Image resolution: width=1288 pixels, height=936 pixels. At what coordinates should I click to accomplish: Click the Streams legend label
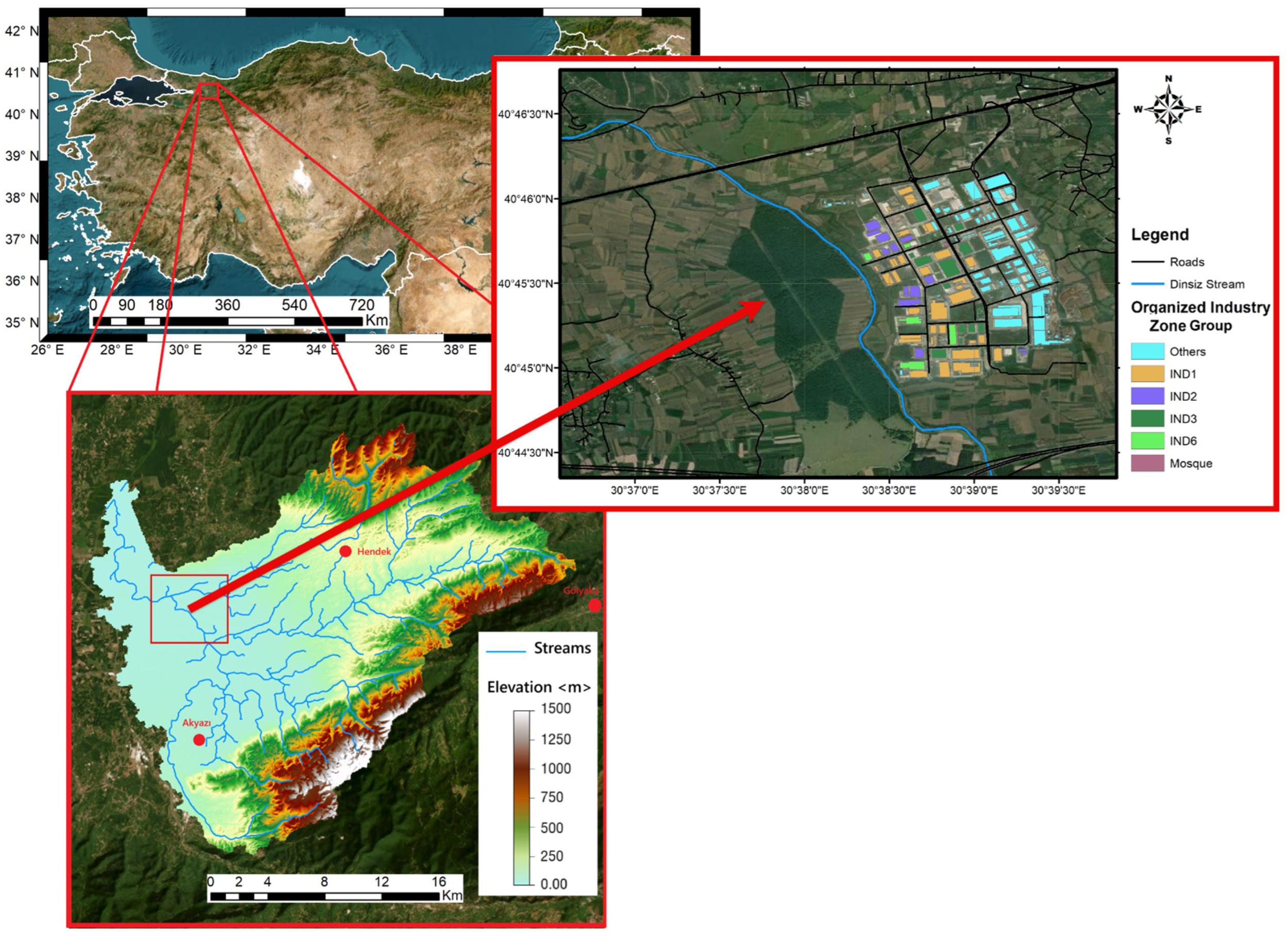[562, 648]
